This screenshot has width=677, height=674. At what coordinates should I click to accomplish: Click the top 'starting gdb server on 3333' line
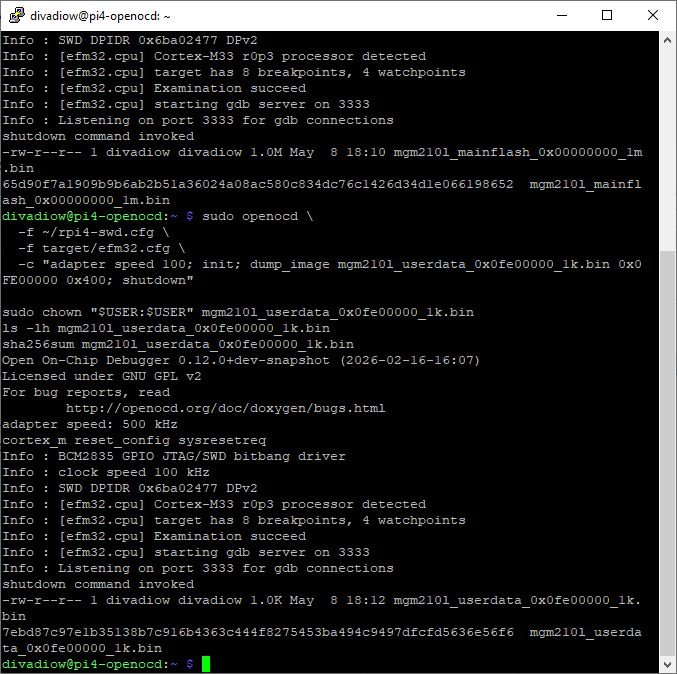click(186, 104)
